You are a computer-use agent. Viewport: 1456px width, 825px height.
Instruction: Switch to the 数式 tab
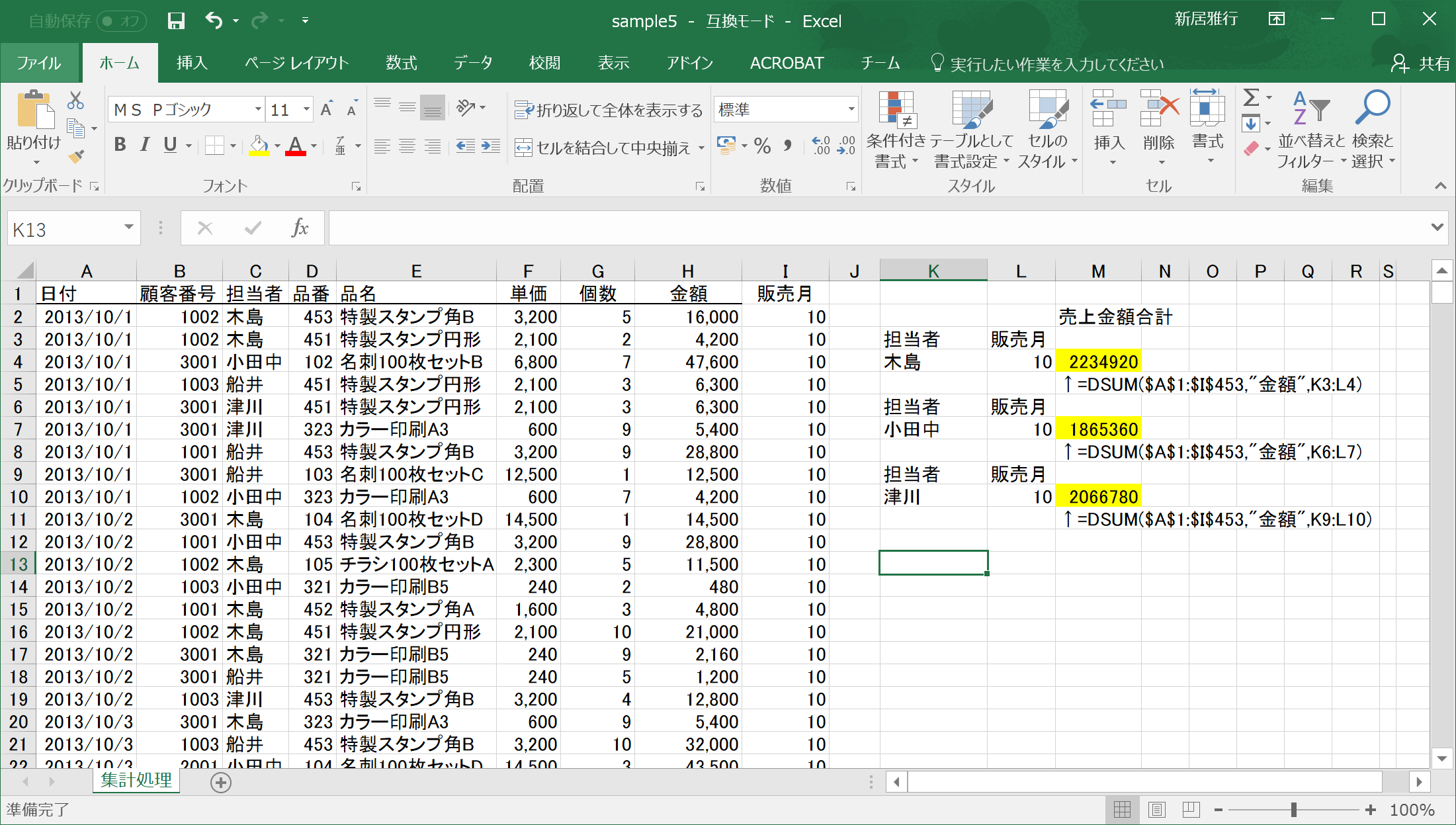click(401, 63)
